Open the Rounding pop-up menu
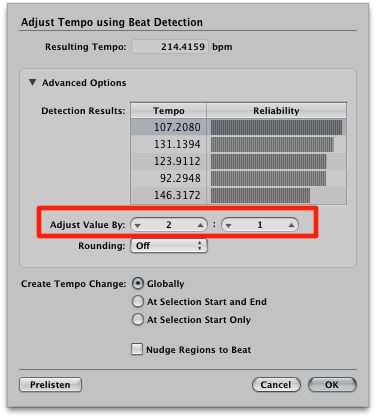 tap(169, 246)
